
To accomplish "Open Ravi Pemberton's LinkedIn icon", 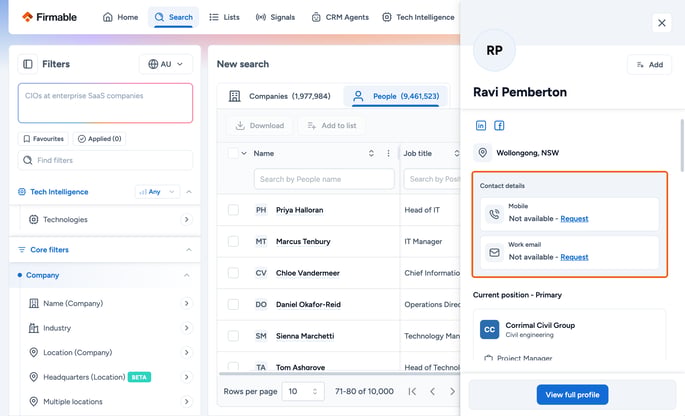I will pos(481,126).
